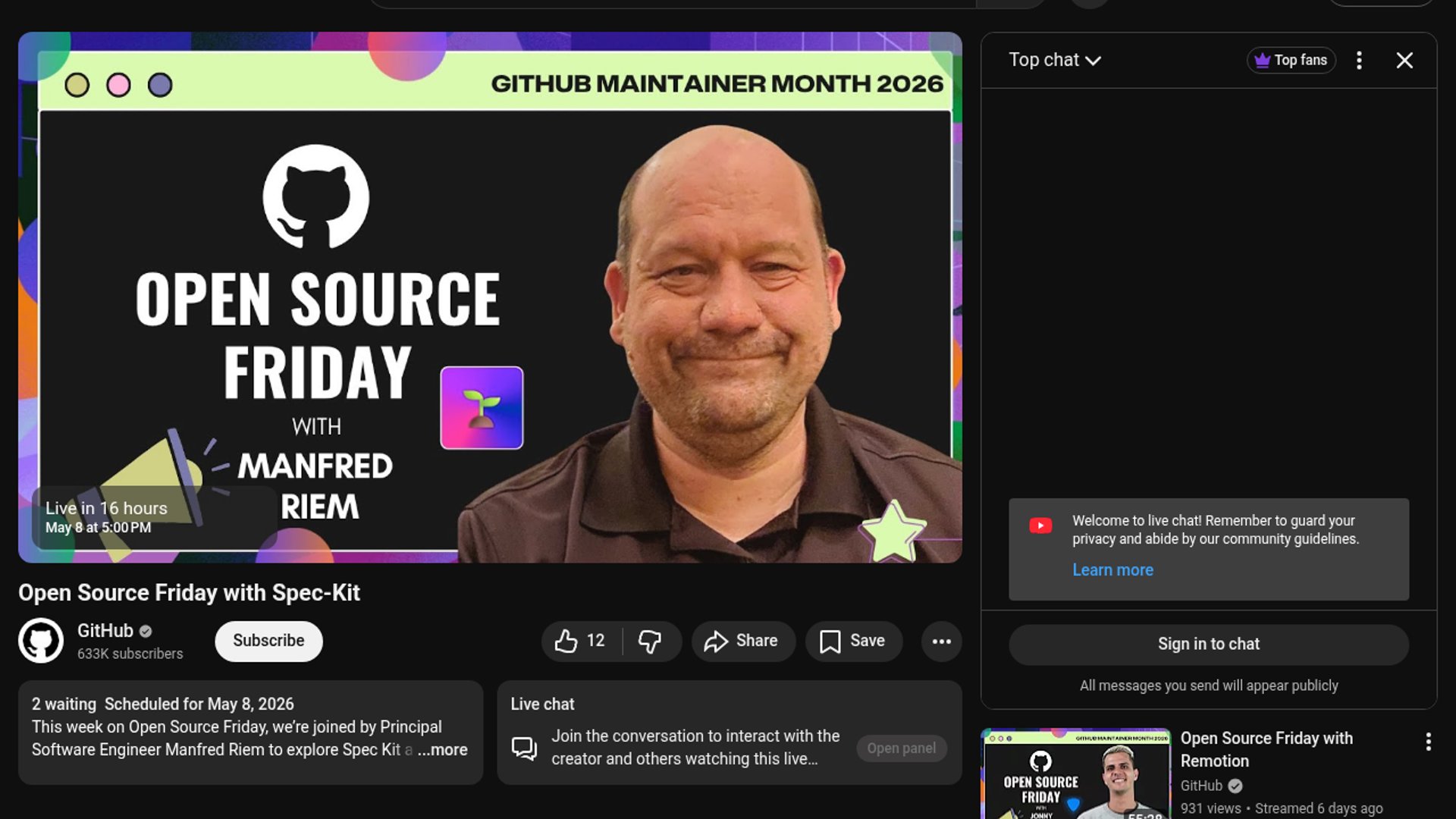The height and width of the screenshot is (819, 1456).
Task: Click GitHub channel under Remotion video
Action: coord(1201,786)
